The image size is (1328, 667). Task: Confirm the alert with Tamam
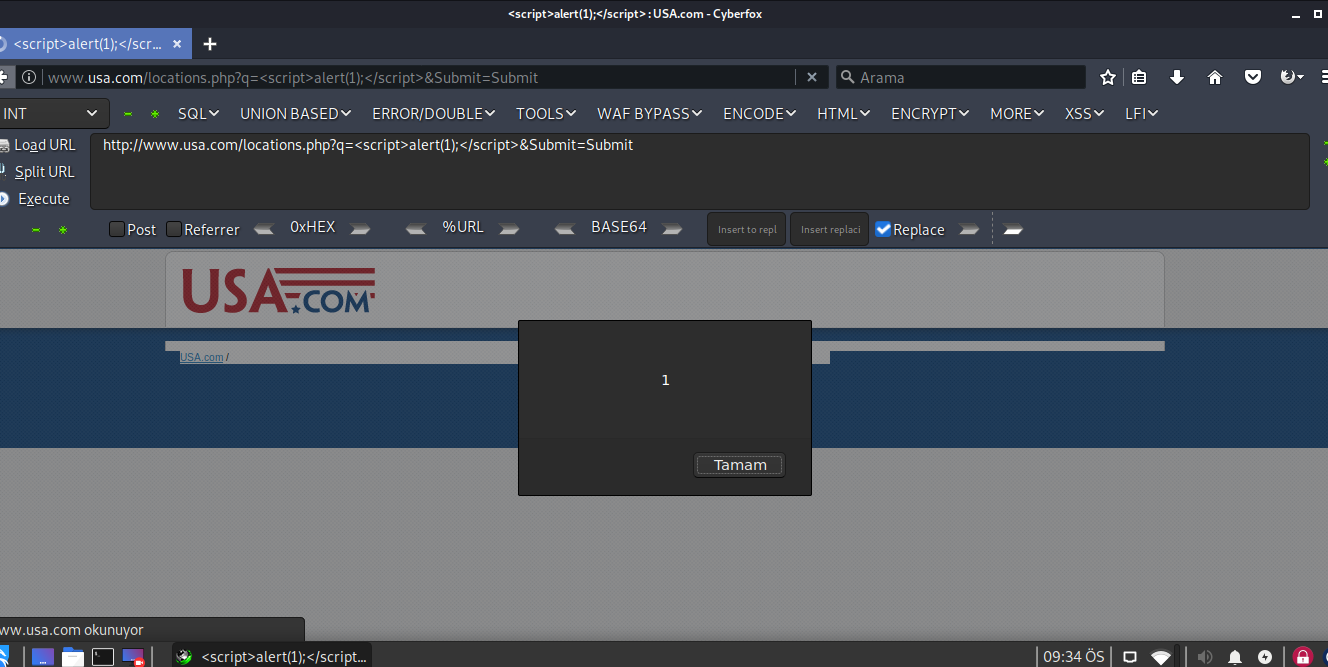[x=739, y=465]
